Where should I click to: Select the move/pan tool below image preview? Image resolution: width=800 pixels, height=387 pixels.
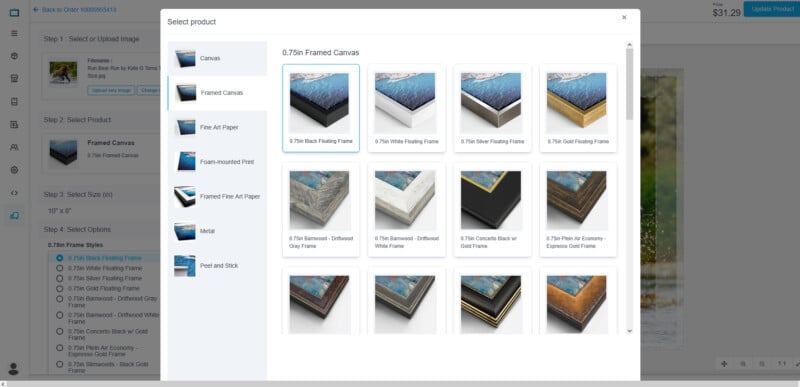tap(724, 364)
